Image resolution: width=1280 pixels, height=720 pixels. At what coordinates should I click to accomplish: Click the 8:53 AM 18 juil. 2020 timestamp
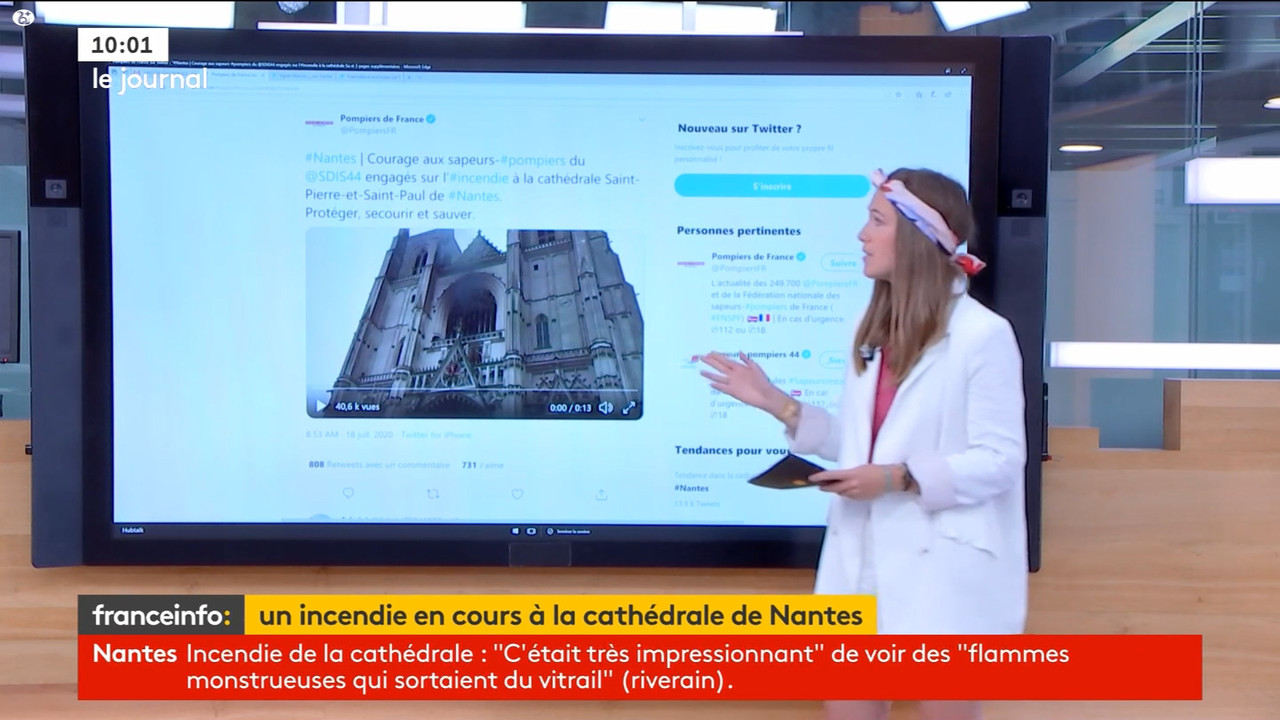click(350, 435)
